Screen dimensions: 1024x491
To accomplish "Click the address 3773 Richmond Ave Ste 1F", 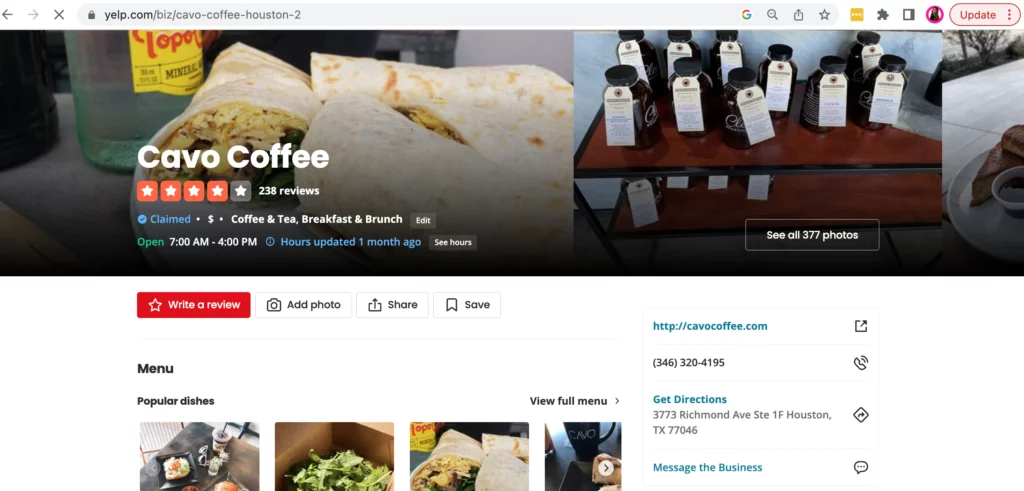I will point(742,422).
